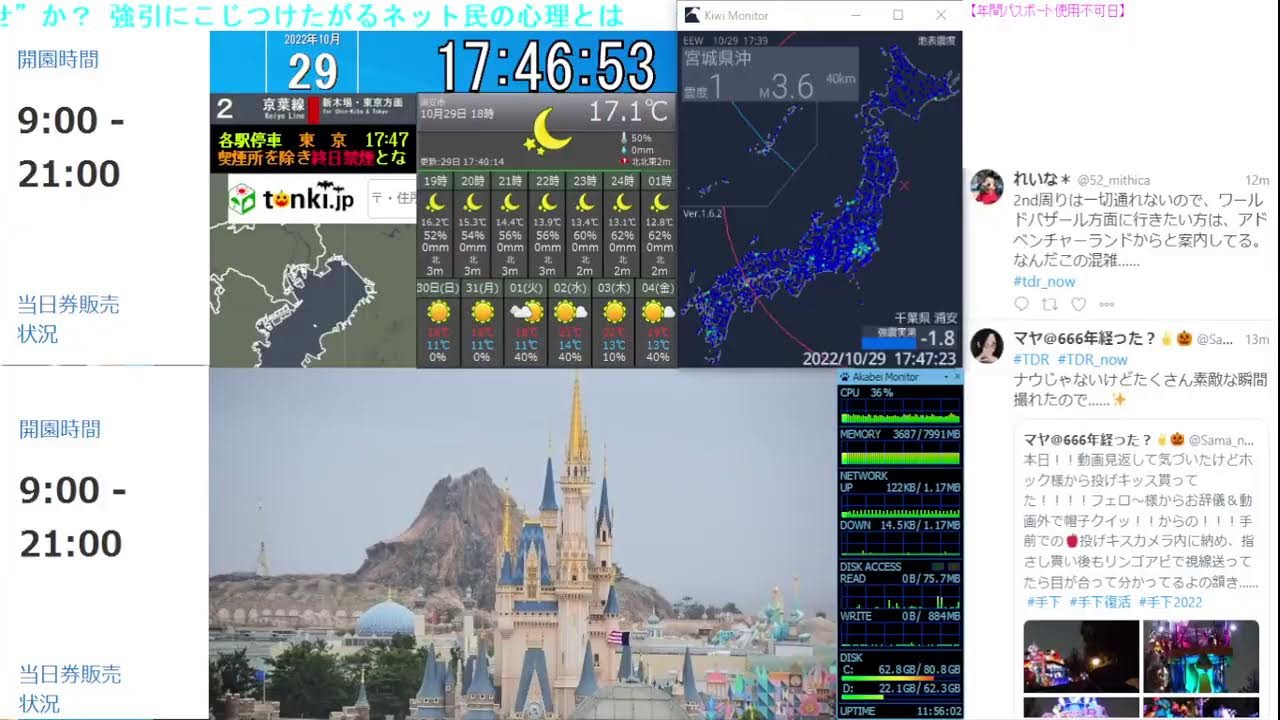1280x720 pixels.
Task: Click 各駅停車 東京 17:47 departure row
Action: tap(313, 140)
